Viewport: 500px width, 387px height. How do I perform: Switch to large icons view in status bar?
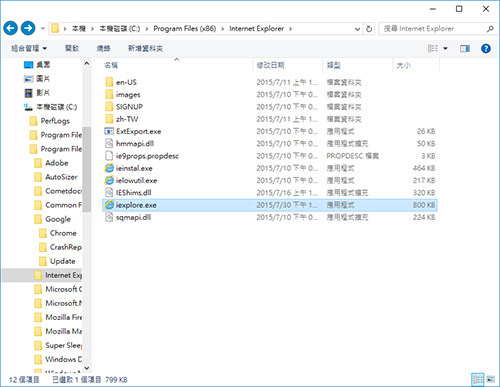[x=491, y=379]
